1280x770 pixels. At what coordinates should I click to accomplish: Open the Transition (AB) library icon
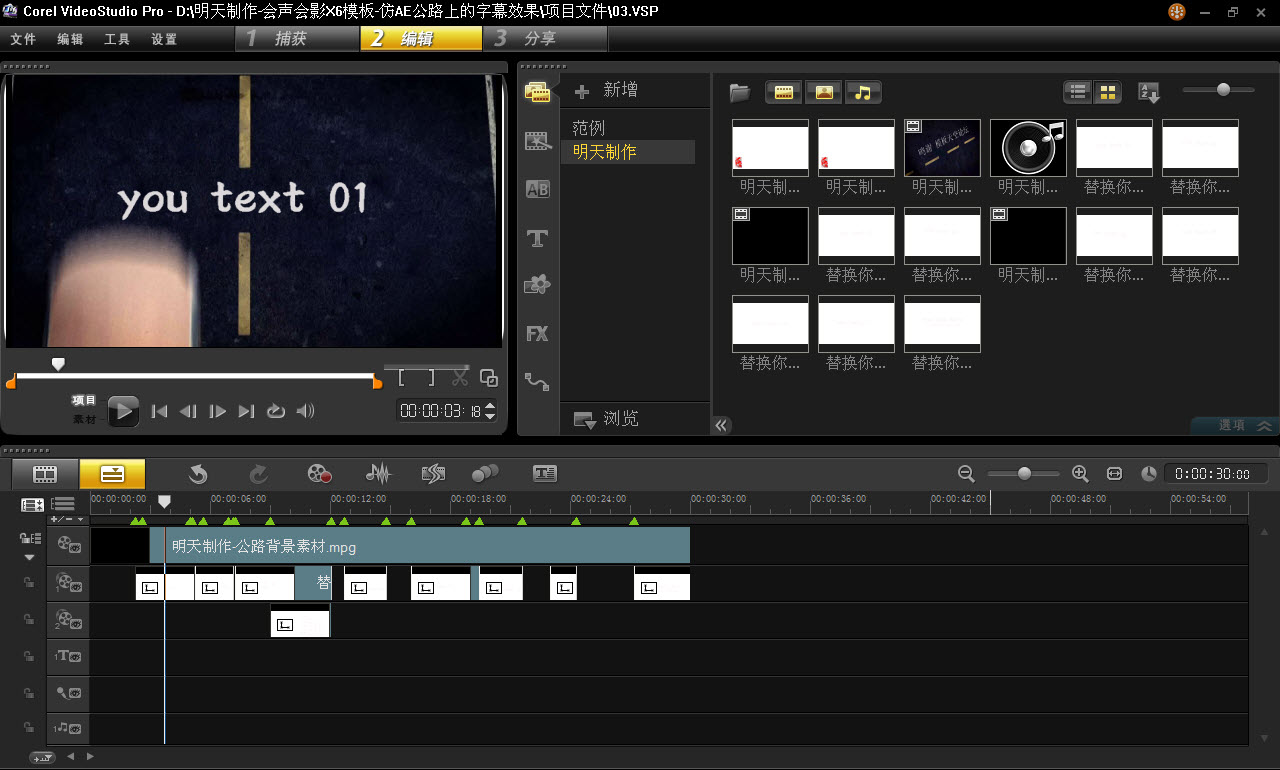point(538,189)
